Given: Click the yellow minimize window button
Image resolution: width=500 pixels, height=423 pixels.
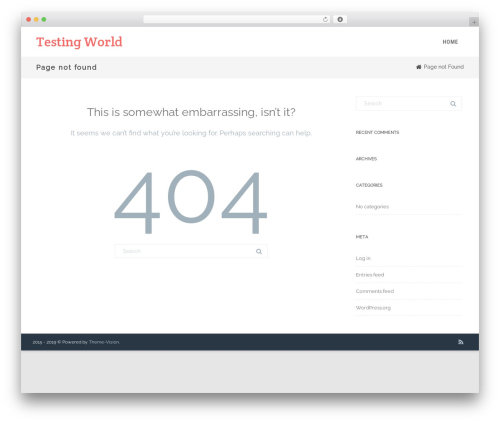Looking at the screenshot, I should click(36, 19).
